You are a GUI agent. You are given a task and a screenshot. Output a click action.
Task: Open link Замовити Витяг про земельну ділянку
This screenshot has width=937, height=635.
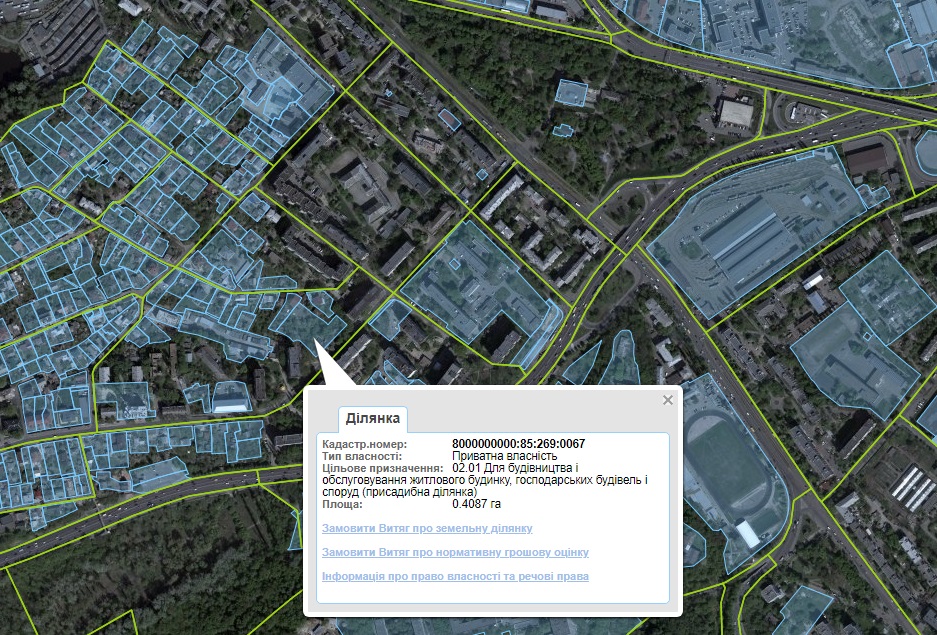pos(427,528)
